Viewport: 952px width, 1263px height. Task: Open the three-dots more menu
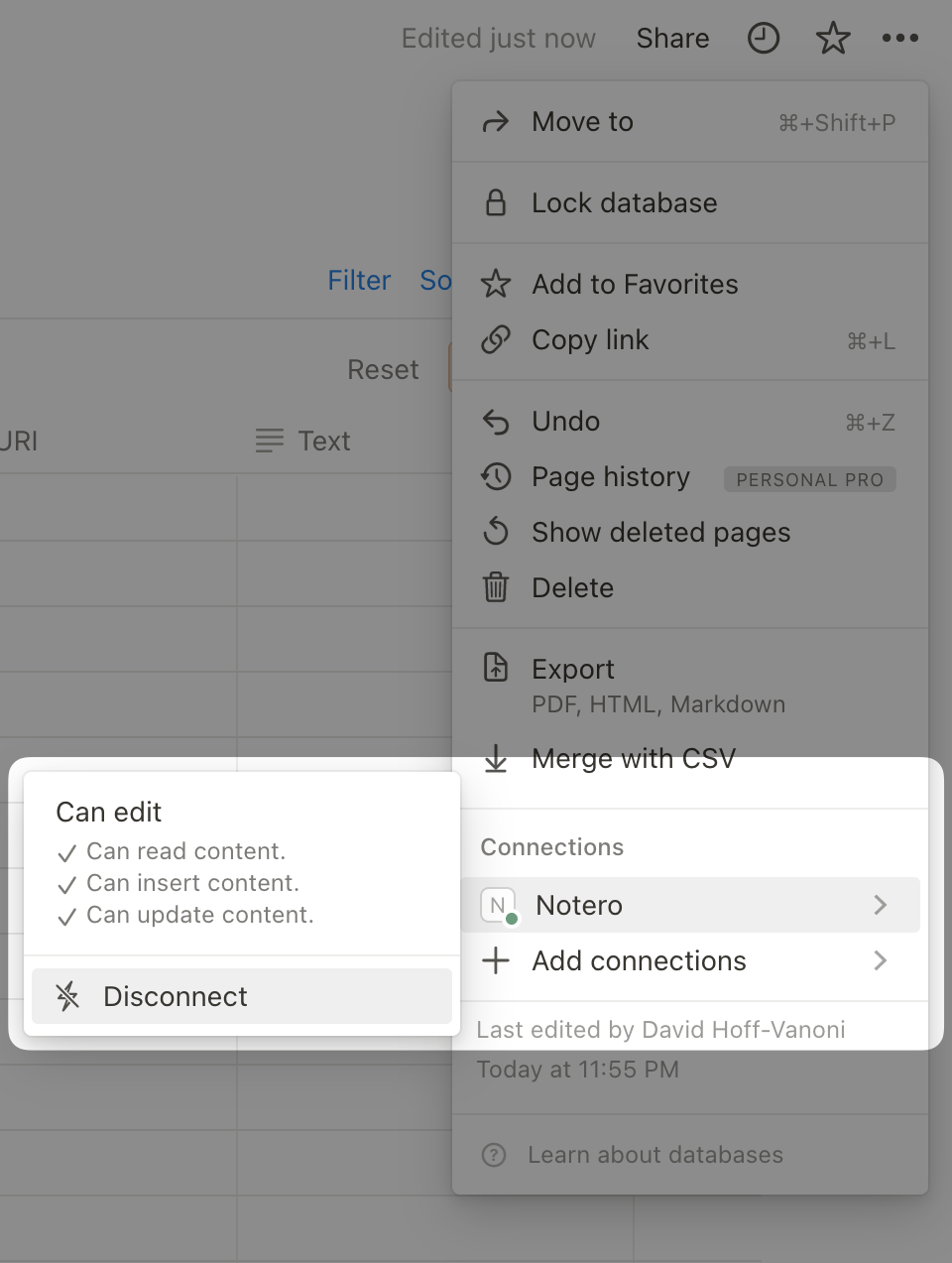[x=899, y=39]
